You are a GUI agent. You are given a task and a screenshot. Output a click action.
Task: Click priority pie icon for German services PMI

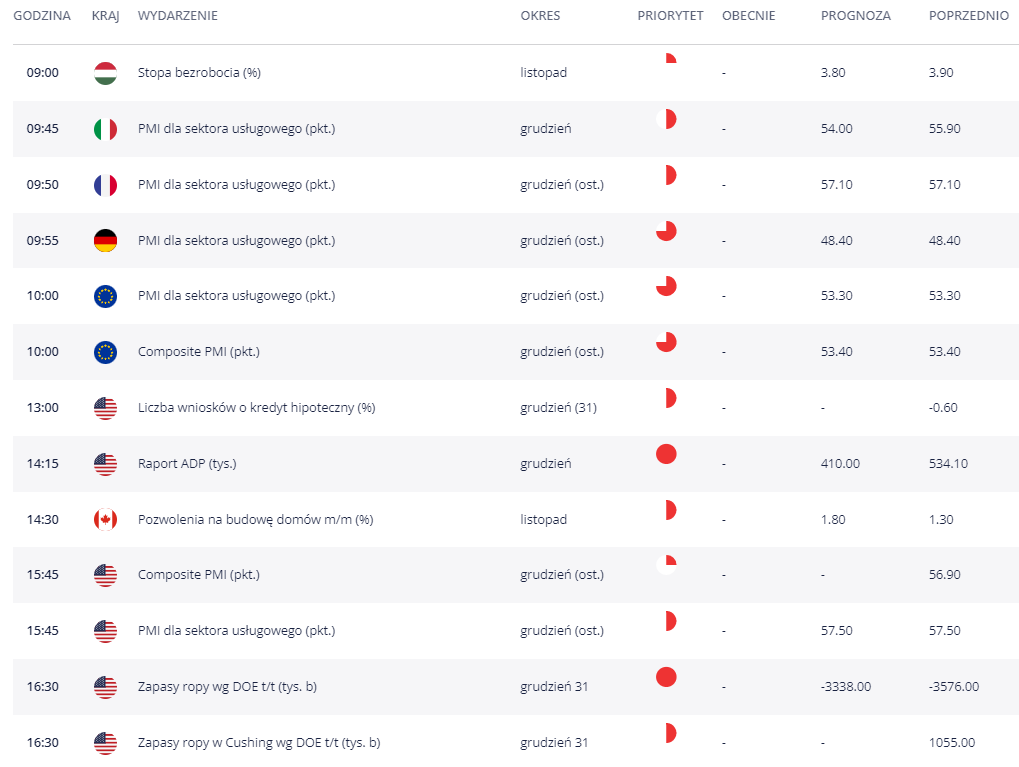(x=666, y=231)
